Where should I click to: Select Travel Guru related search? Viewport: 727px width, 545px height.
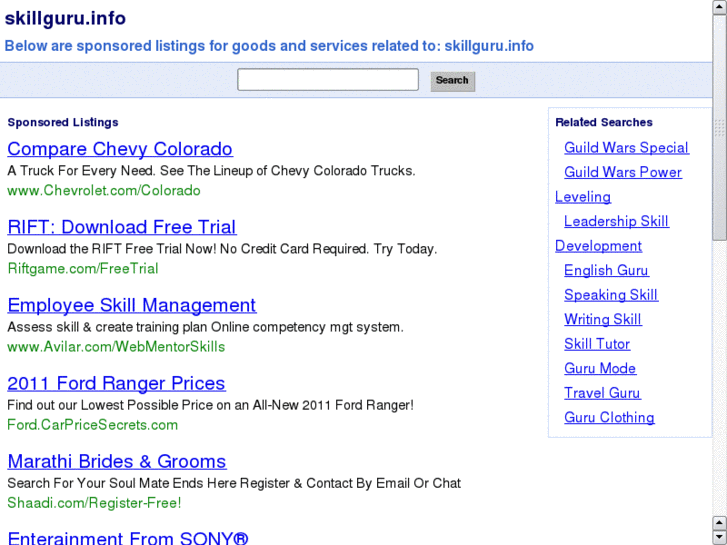pyautogui.click(x=602, y=393)
